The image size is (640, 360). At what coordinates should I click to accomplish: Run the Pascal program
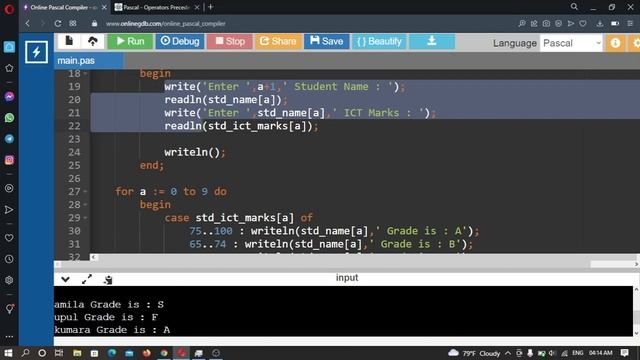[130, 41]
